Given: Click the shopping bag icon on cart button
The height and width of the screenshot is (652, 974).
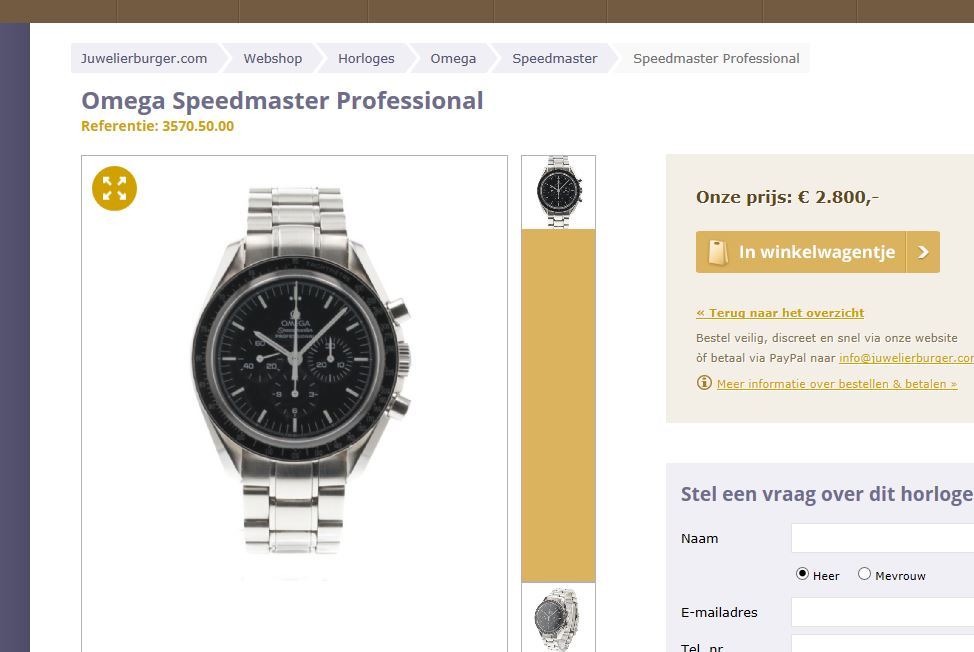Looking at the screenshot, I should (717, 252).
